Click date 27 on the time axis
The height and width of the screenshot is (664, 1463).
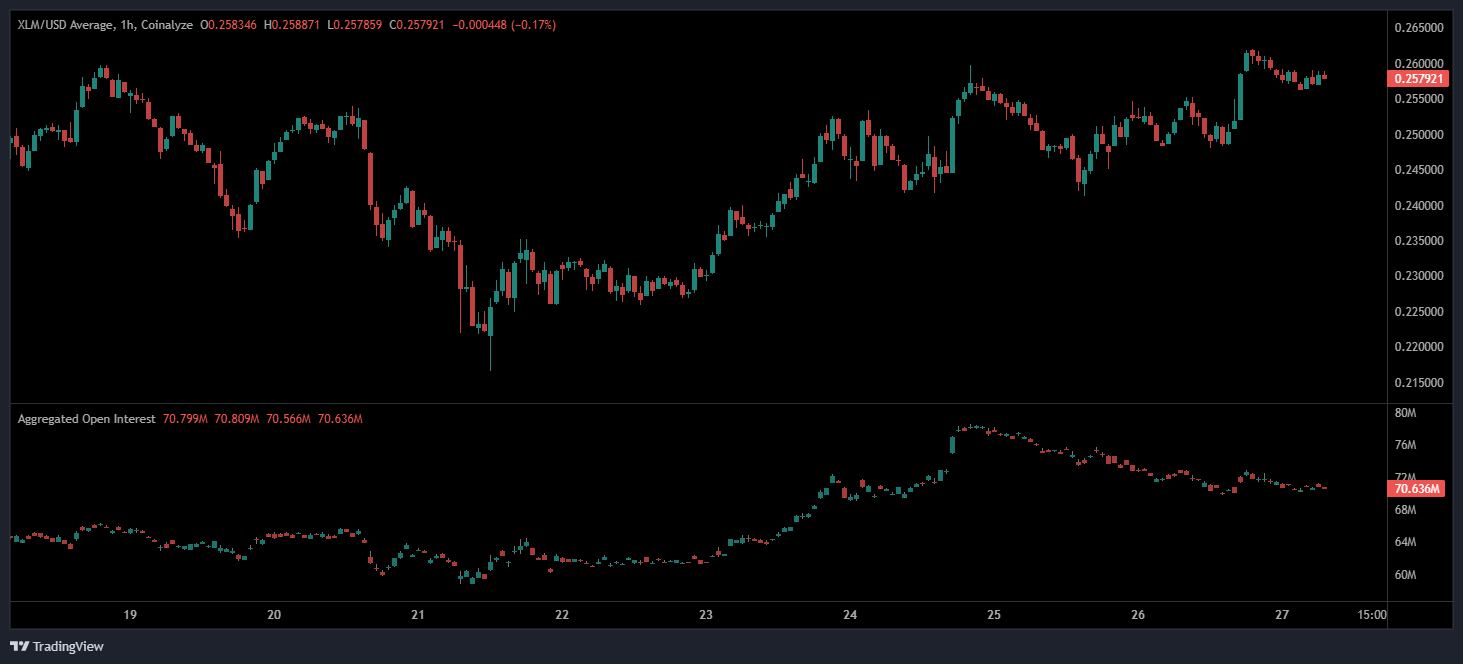(1283, 615)
